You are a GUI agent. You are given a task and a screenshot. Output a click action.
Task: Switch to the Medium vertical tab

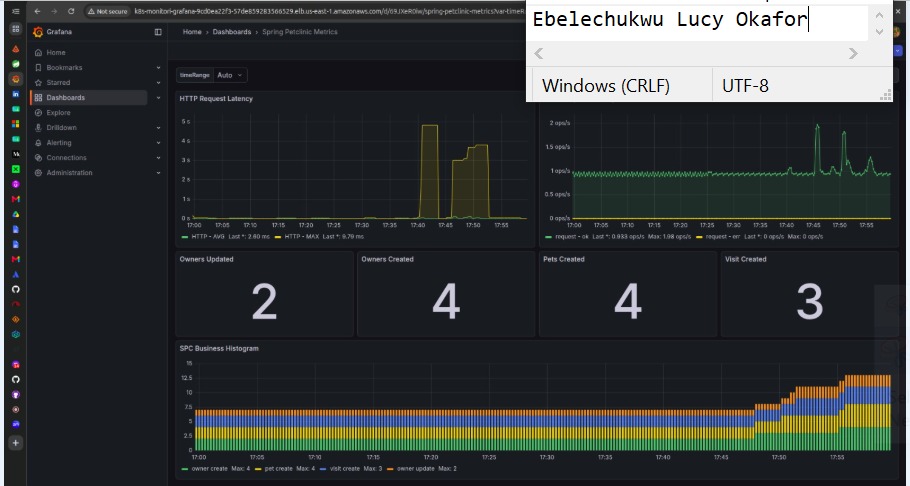click(x=16, y=154)
